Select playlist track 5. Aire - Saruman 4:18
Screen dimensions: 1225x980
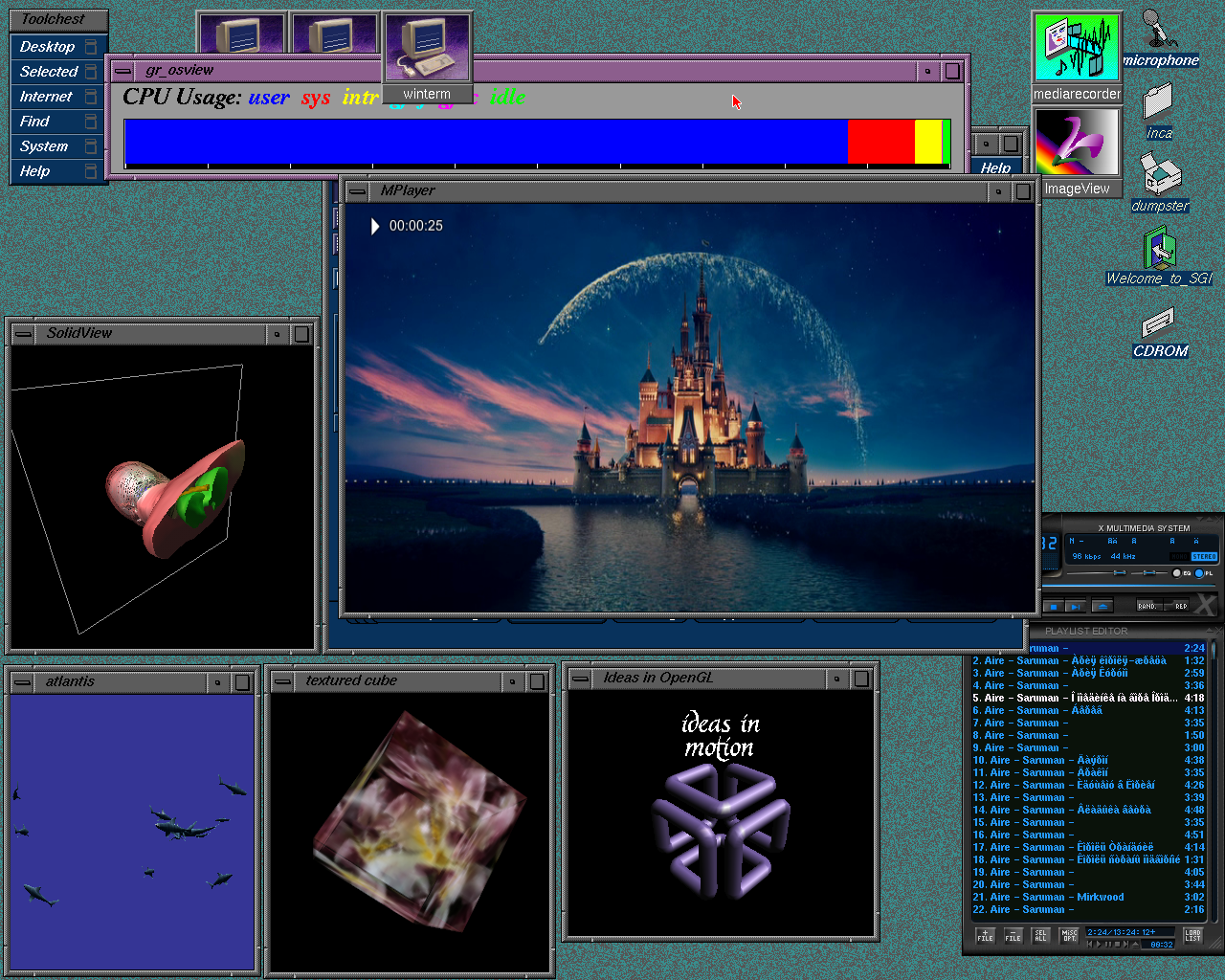click(1089, 698)
